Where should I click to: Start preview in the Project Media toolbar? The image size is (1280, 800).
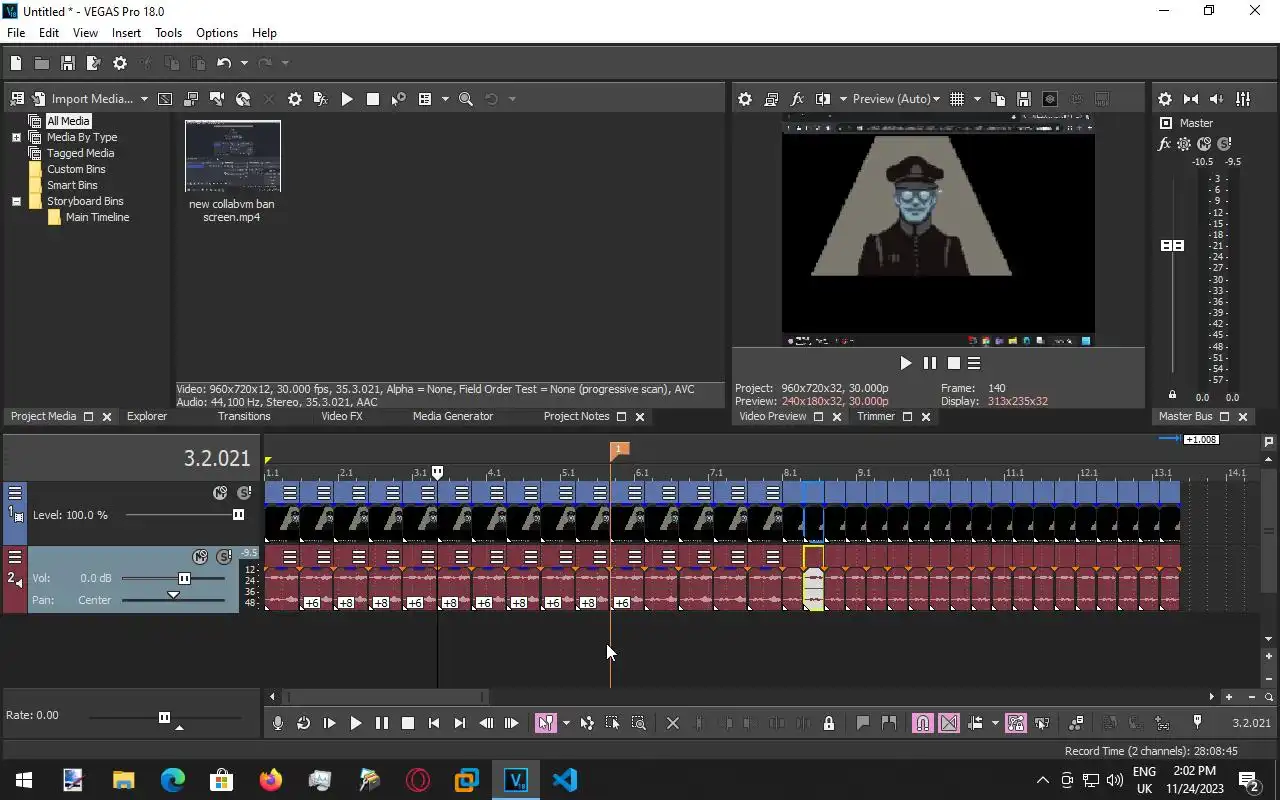[347, 99]
